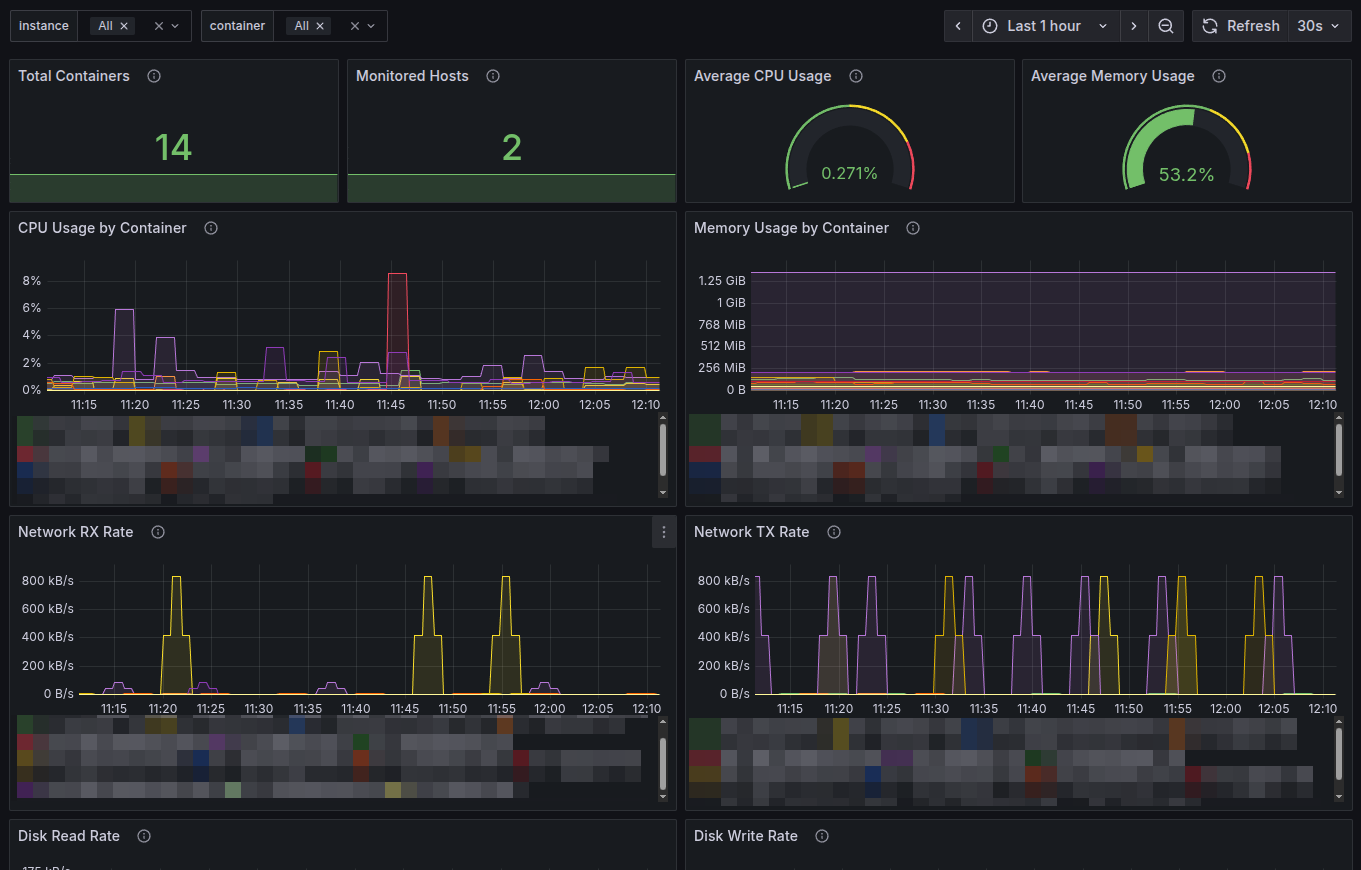The width and height of the screenshot is (1361, 870).
Task: Click the Disk Read Rate info icon
Action: pos(143,836)
